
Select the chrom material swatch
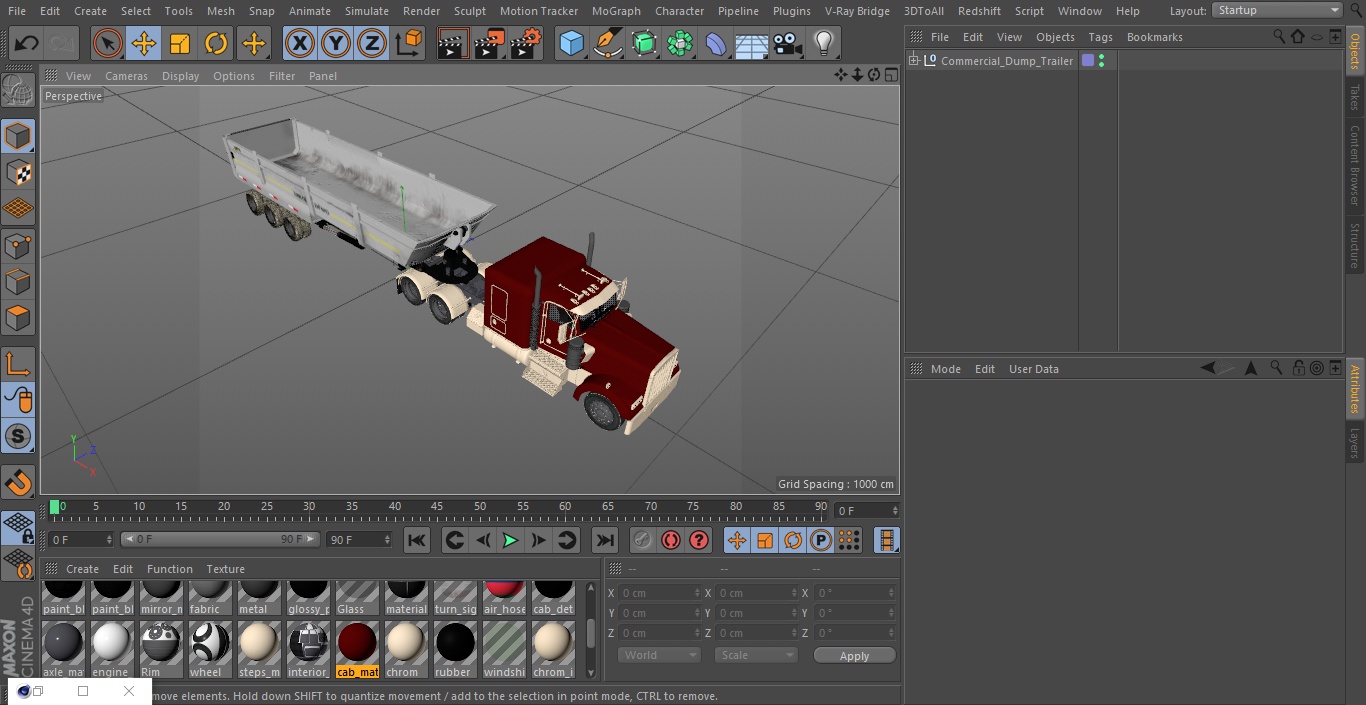[405, 650]
